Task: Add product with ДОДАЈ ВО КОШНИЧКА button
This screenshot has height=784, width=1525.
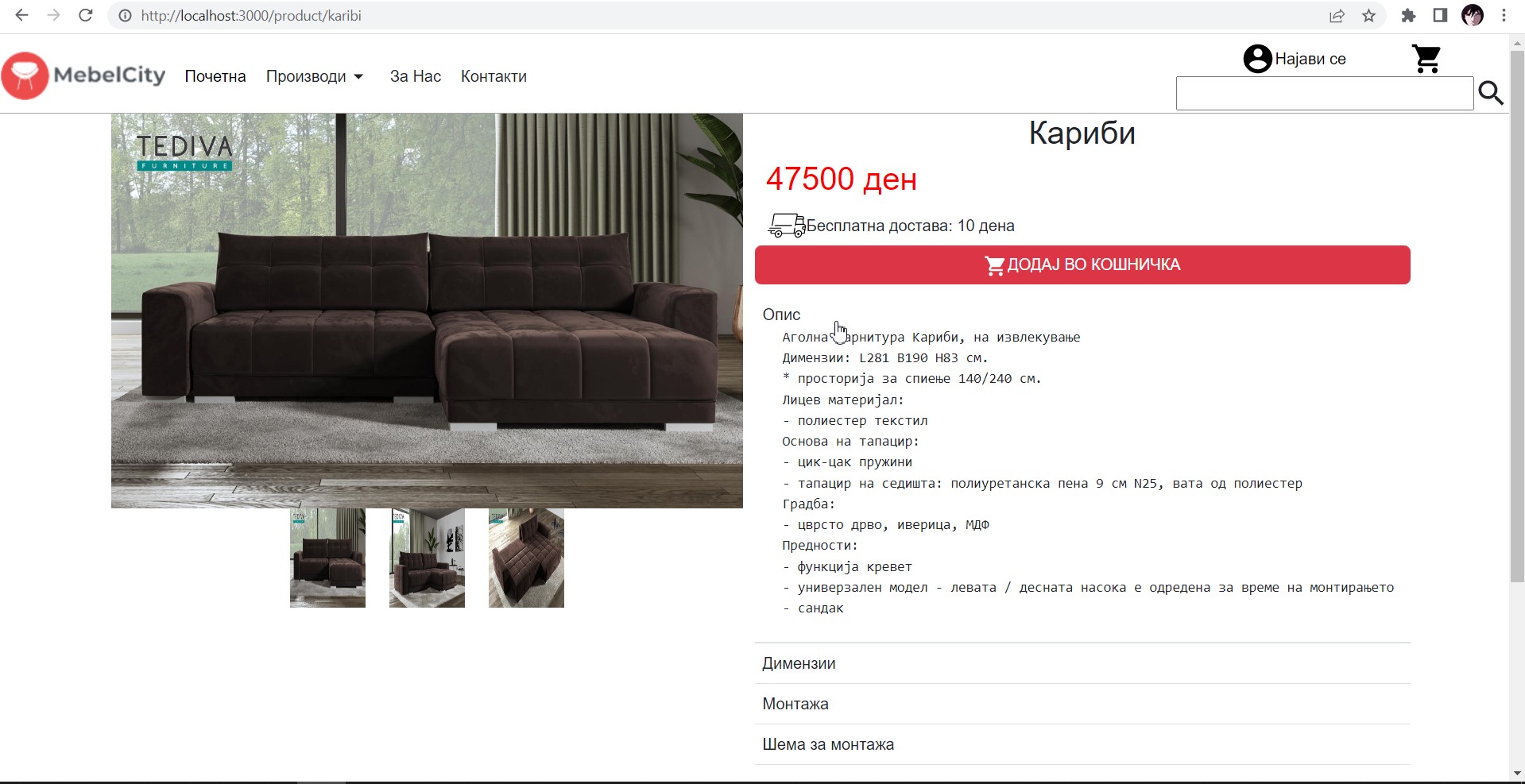Action: tap(1082, 265)
